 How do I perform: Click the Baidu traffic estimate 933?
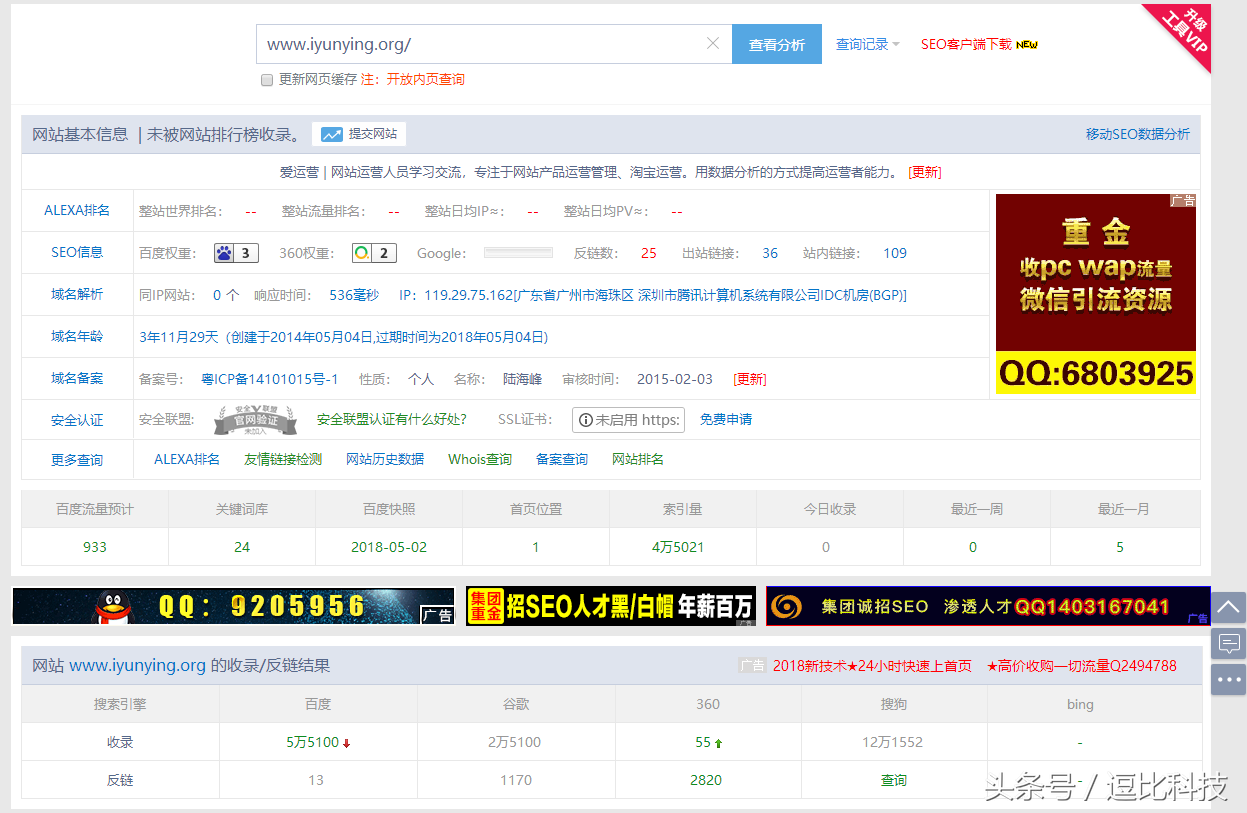(95, 547)
